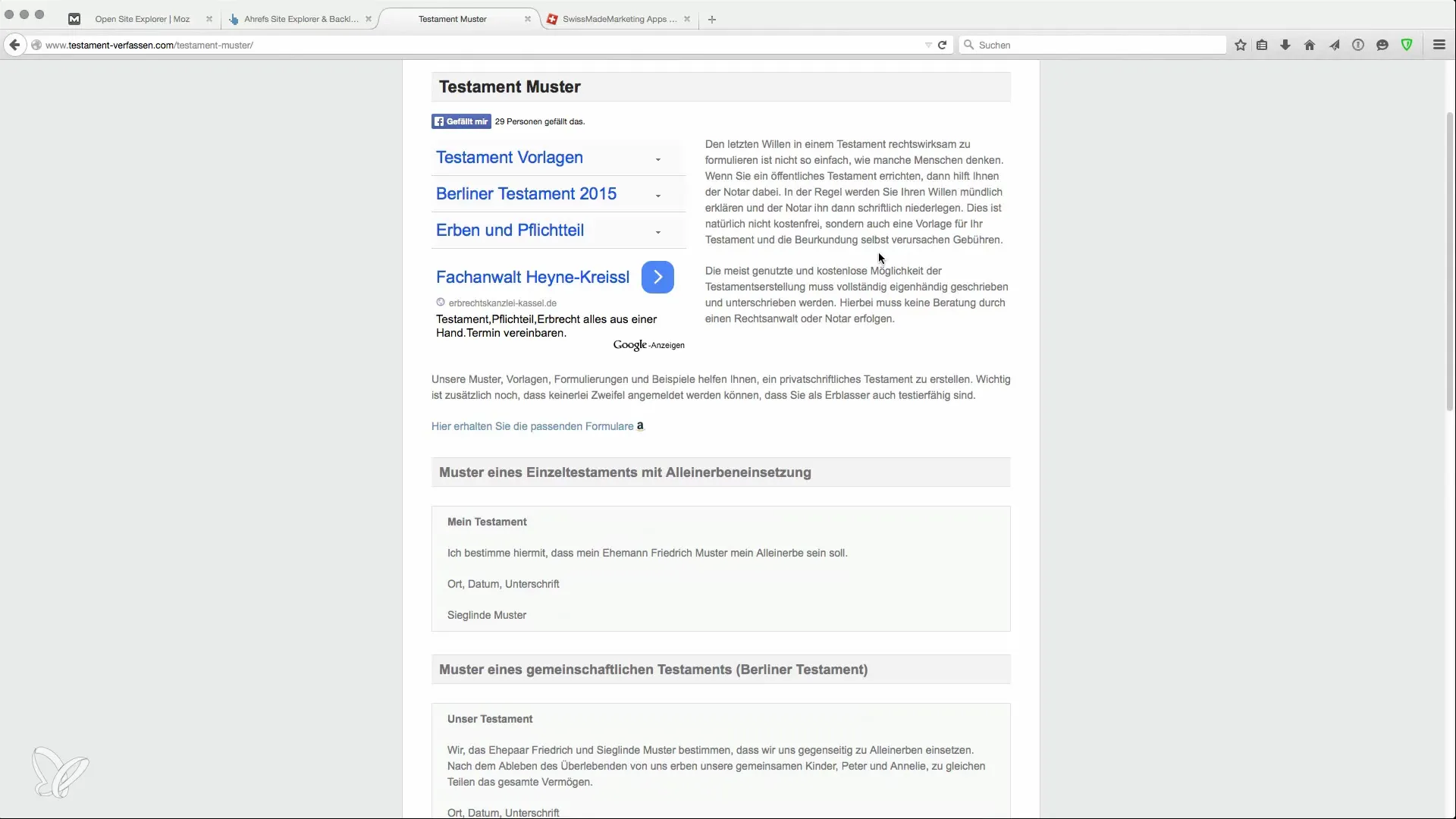Open the hamburger browser menu

pos(1439,45)
